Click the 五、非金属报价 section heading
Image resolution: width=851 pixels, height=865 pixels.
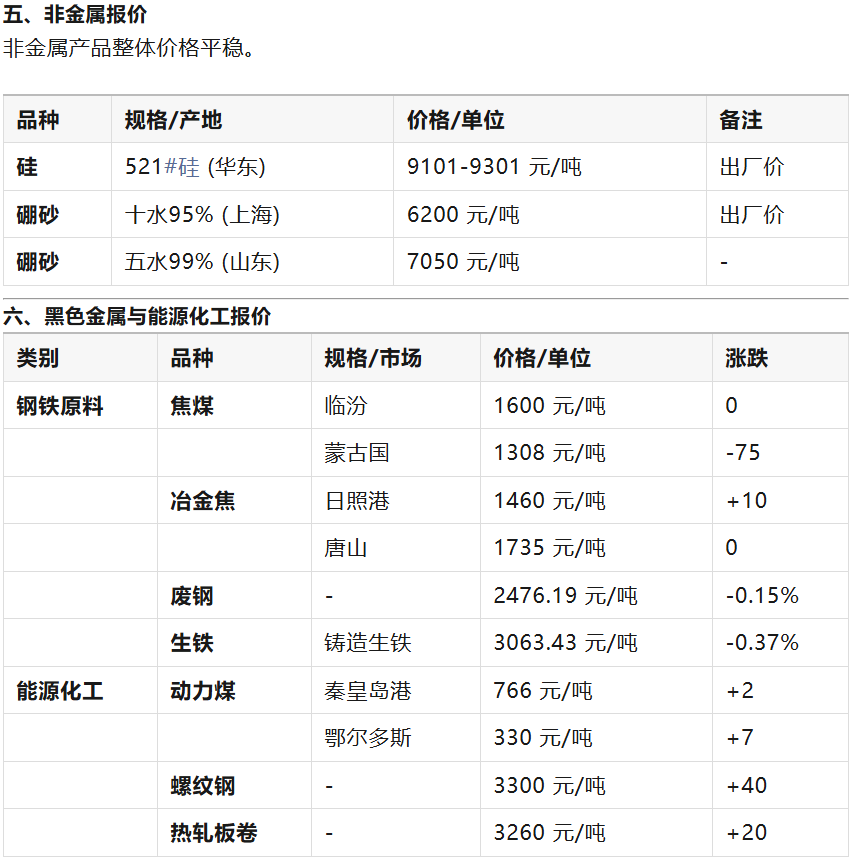click(75, 14)
